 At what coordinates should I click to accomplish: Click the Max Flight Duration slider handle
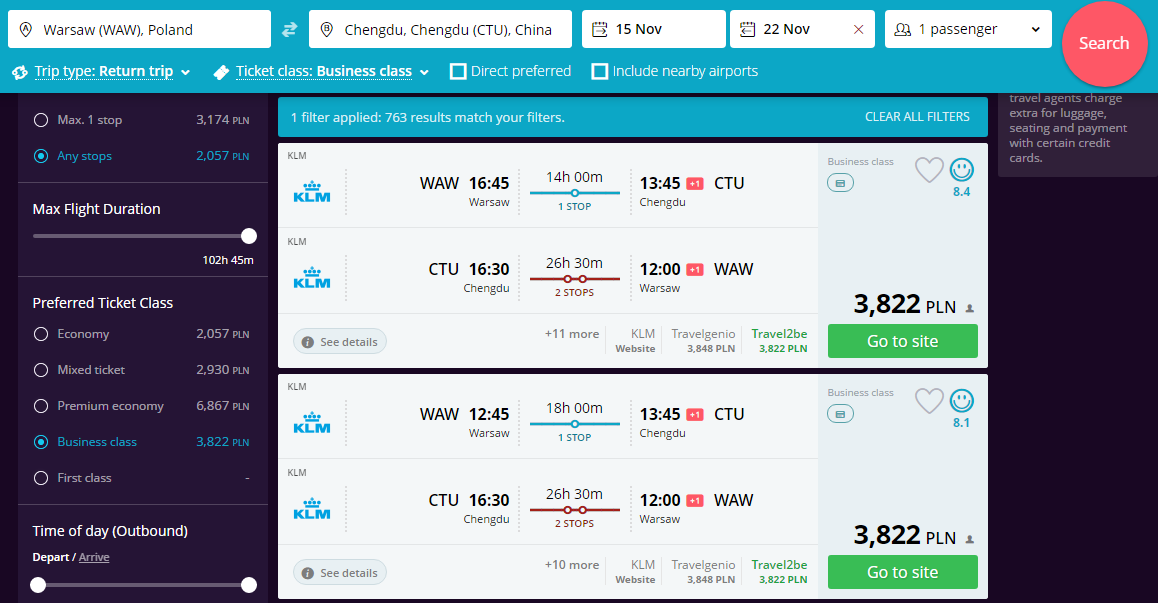click(x=249, y=236)
